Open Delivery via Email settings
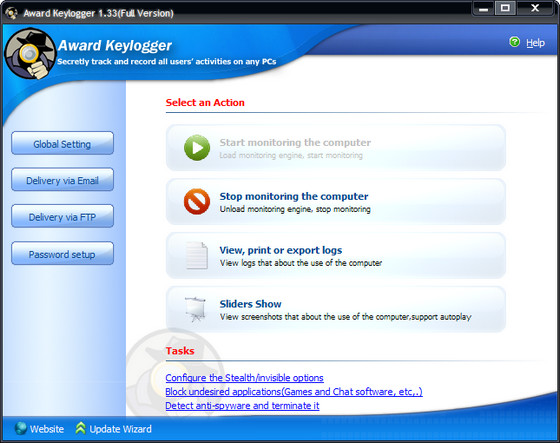560x443 pixels. coord(62,180)
